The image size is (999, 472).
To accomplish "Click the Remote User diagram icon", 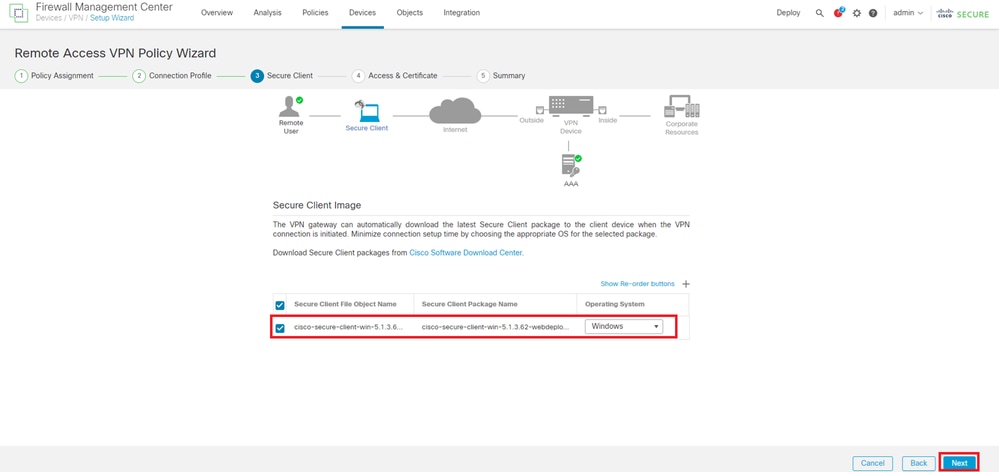I will coord(291,108).
